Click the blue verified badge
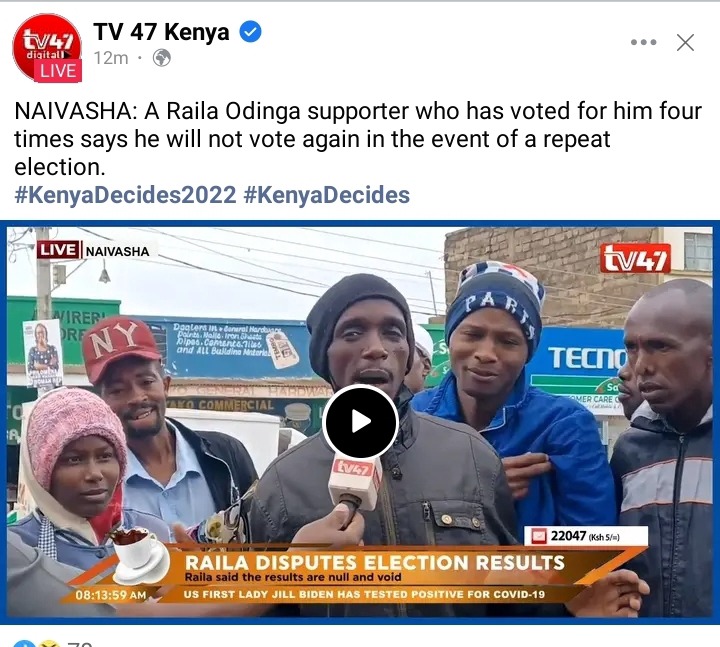 coord(251,32)
